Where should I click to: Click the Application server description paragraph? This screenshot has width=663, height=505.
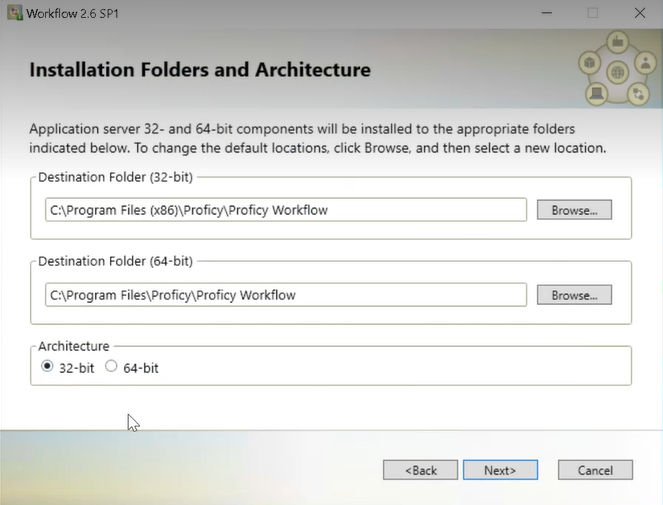318,139
